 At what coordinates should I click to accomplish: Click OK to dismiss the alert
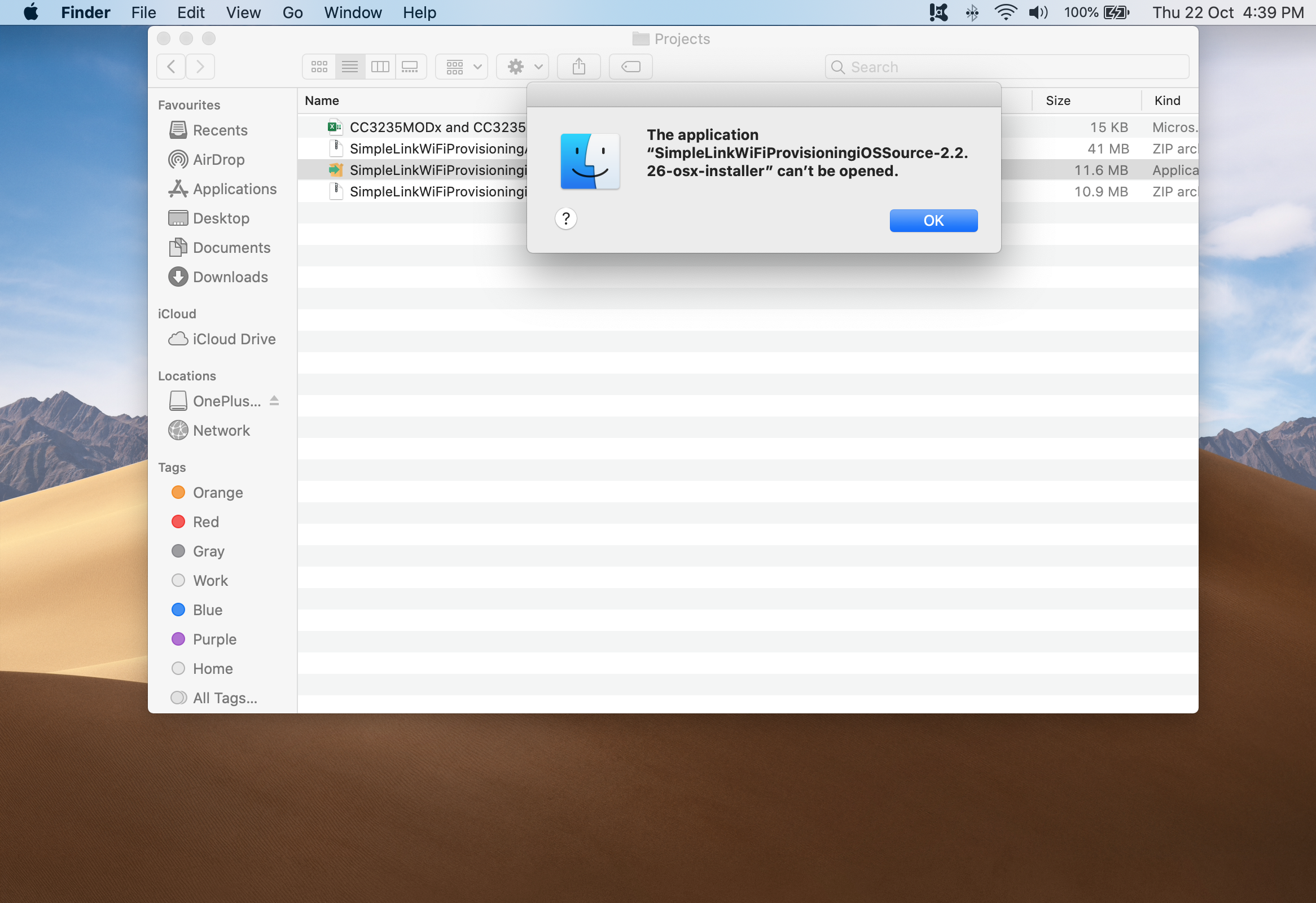click(x=933, y=220)
